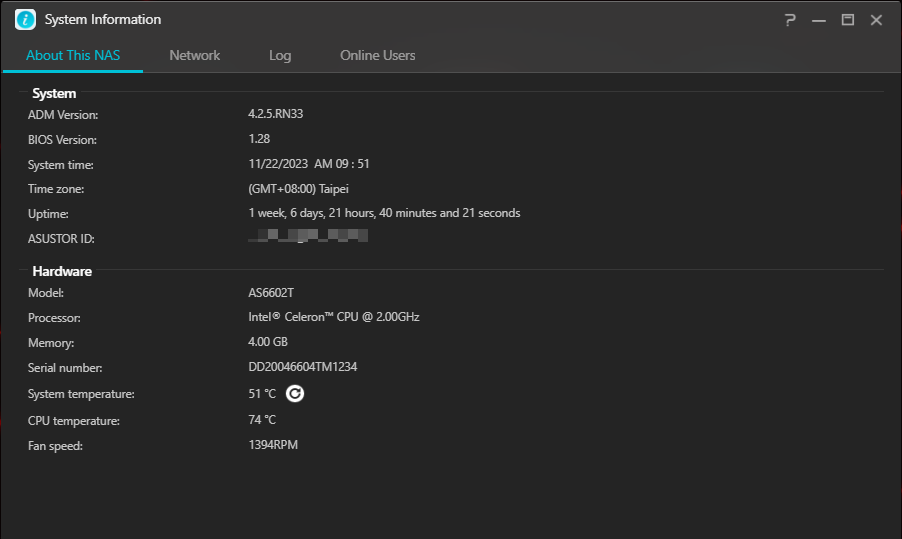This screenshot has width=902, height=539.
Task: Open the Log tab
Action: click(280, 56)
